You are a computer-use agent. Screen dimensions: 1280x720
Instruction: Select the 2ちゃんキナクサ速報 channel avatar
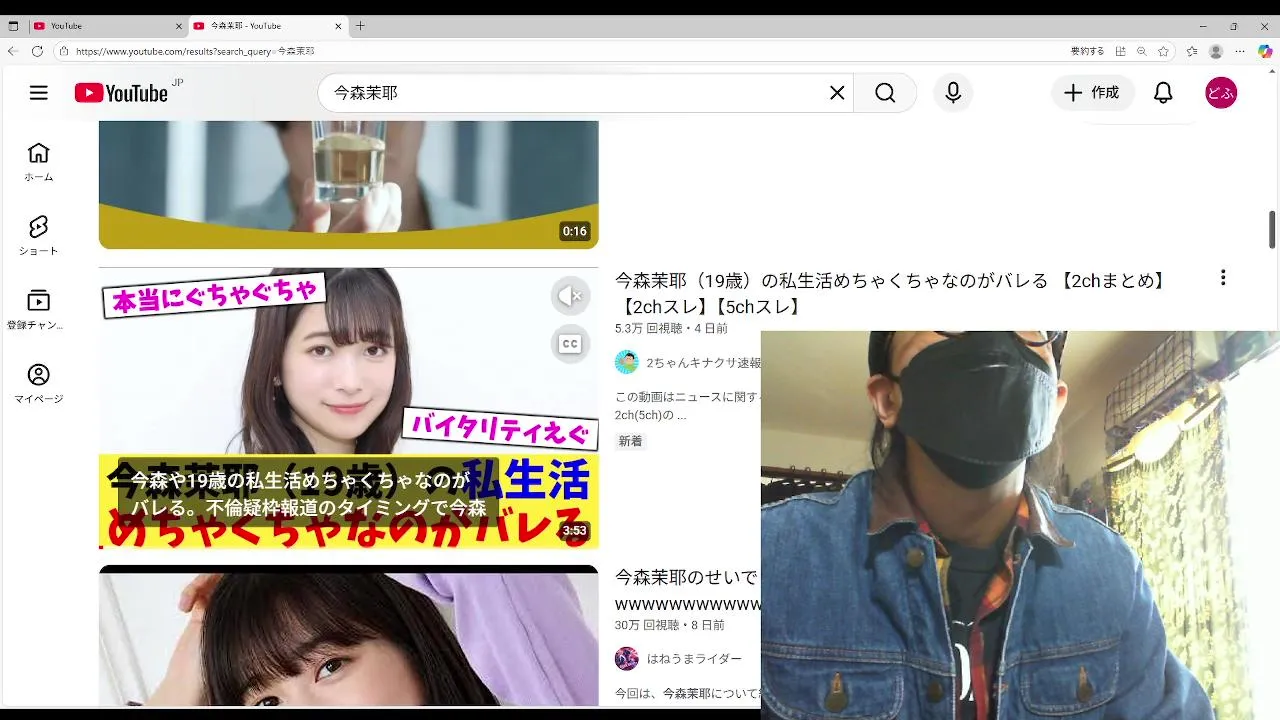pyautogui.click(x=627, y=362)
